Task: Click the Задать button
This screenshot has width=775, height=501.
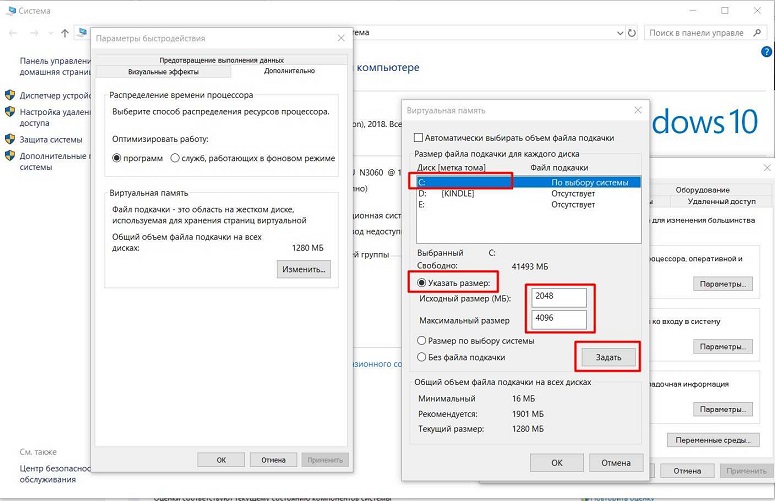Action: coord(608,357)
